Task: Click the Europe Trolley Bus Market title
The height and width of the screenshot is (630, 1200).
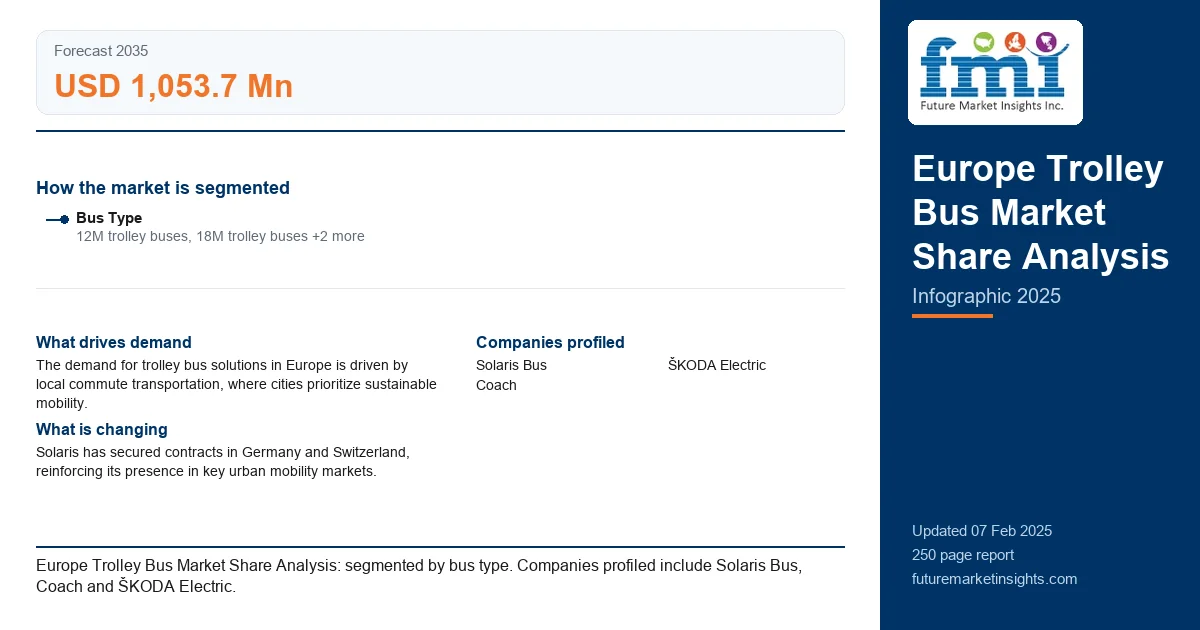Action: coord(1040,212)
